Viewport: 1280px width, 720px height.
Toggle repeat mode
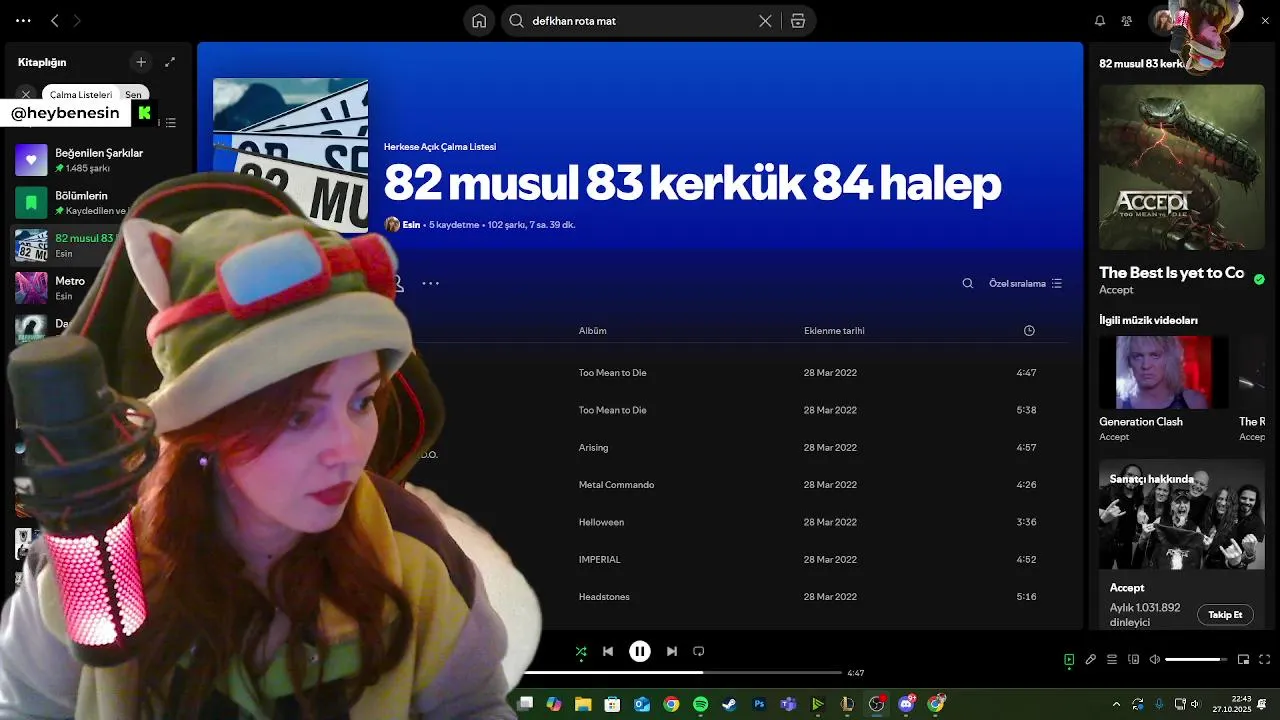click(699, 651)
